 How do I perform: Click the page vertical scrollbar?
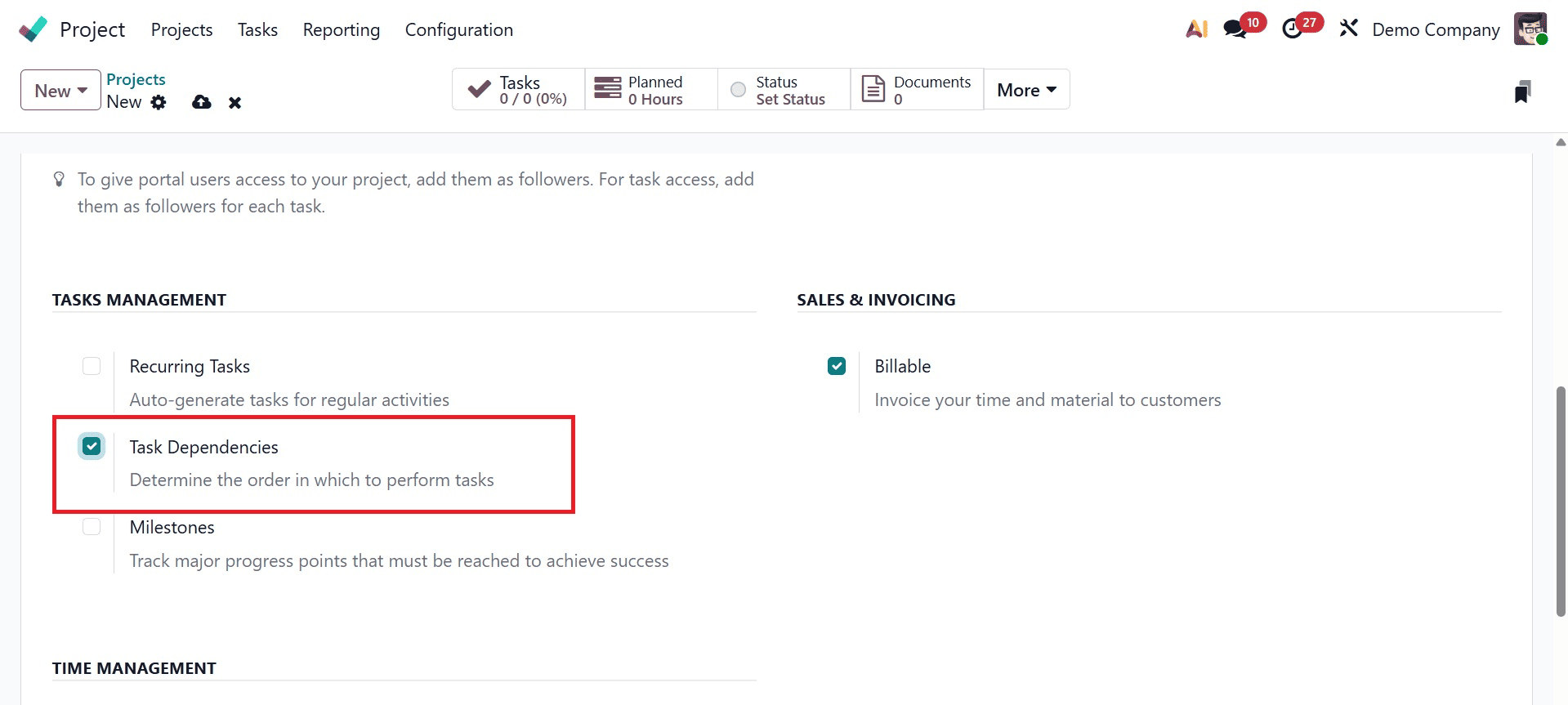pyautogui.click(x=1561, y=501)
